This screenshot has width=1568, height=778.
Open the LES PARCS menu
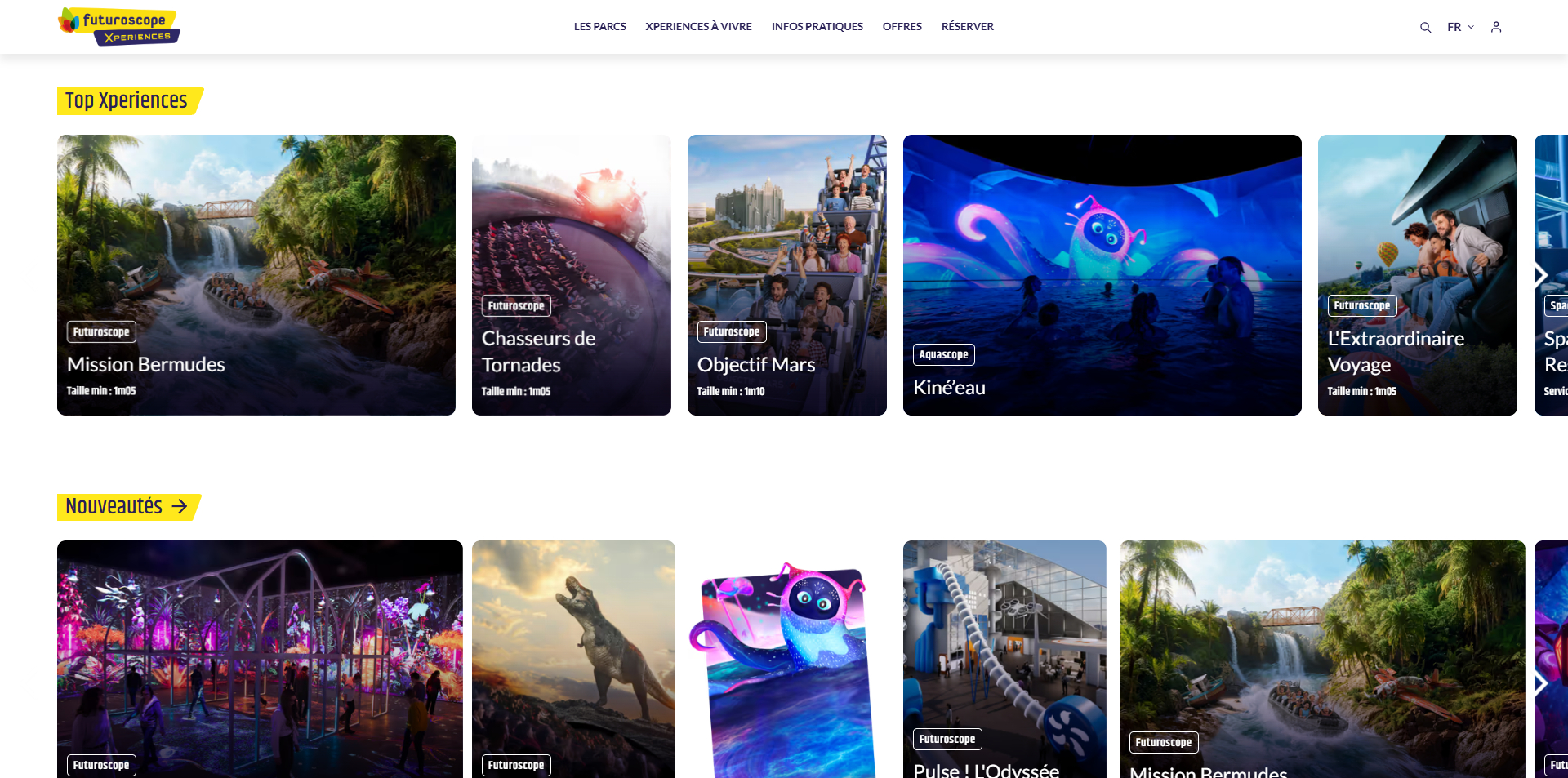(x=599, y=27)
